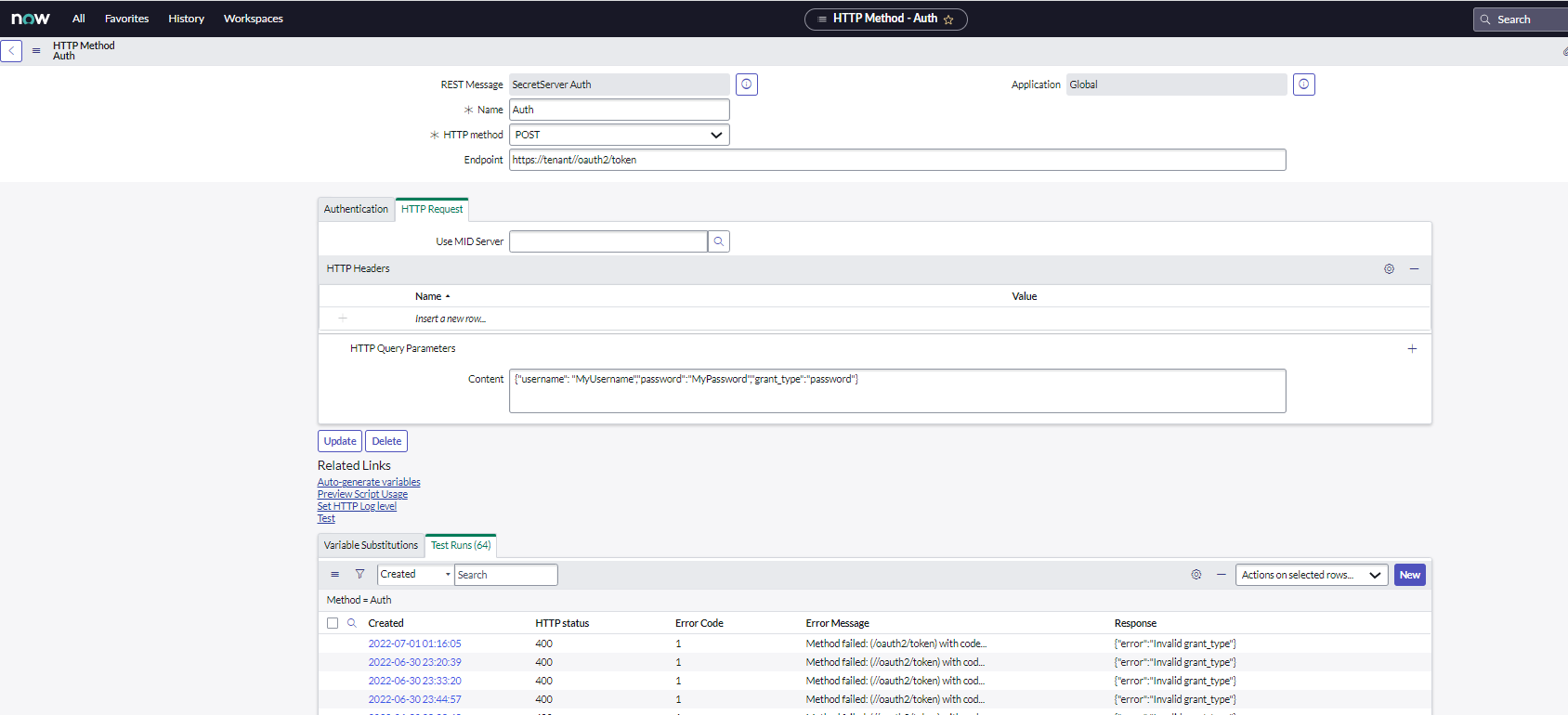Open the Created search-field dropdown
This screenshot has width=1568, height=715.
coord(415,575)
